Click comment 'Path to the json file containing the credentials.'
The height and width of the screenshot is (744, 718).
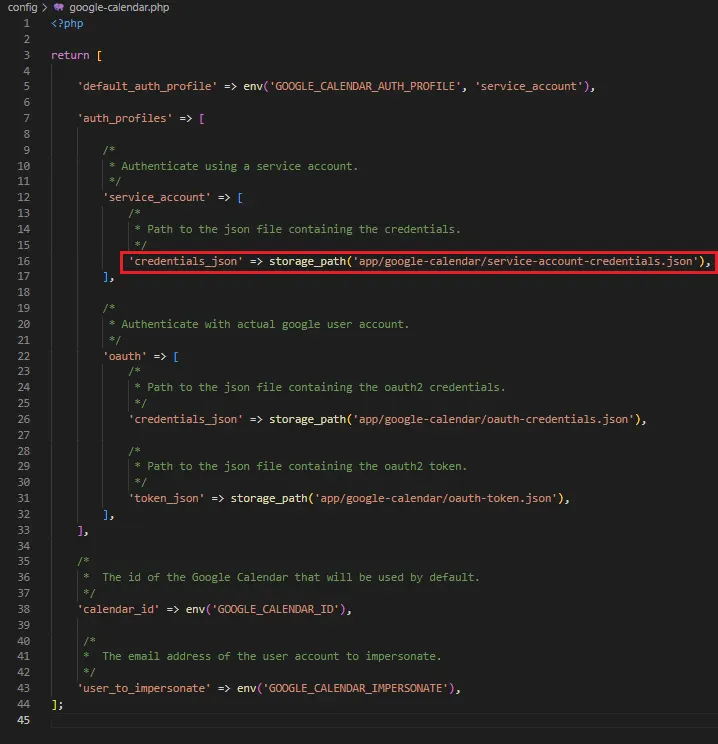click(x=304, y=229)
